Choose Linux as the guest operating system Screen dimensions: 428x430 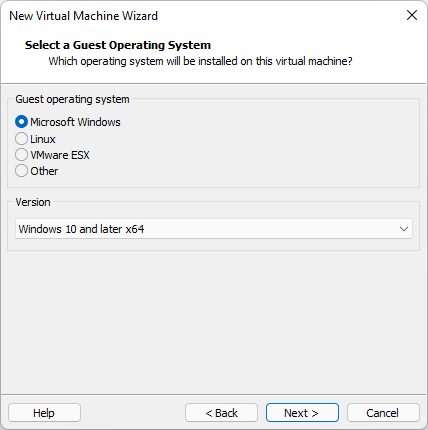21,139
